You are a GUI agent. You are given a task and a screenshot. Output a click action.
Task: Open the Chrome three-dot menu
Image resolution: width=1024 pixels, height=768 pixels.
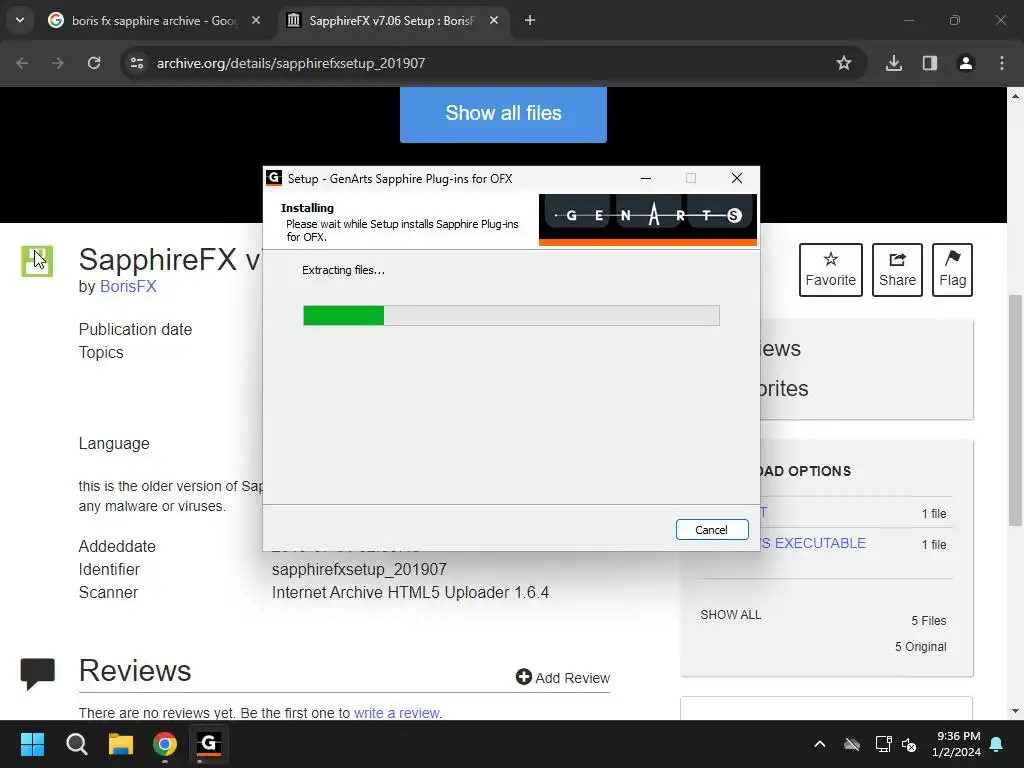click(1002, 63)
